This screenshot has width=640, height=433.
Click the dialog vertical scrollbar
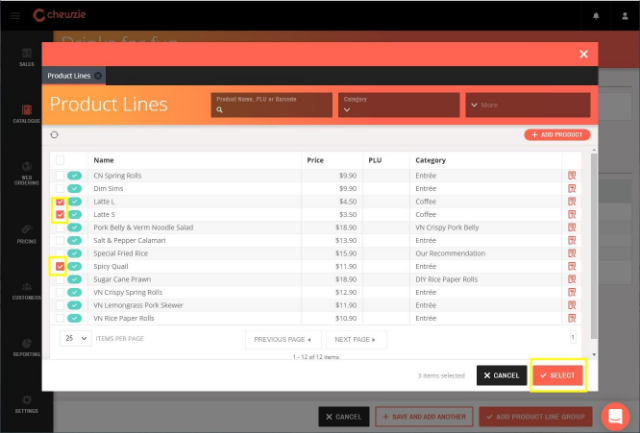[x=594, y=246]
